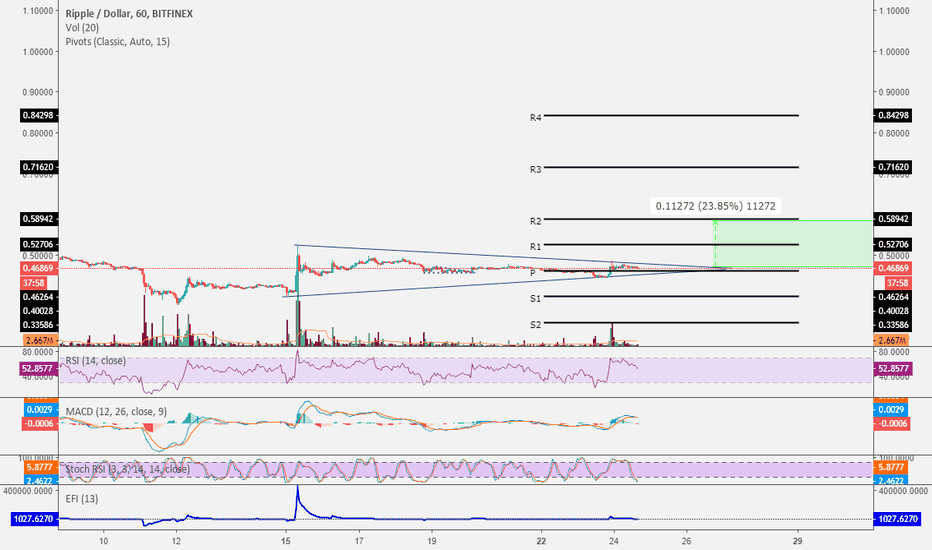This screenshot has width=932, height=550.
Task: Select date 24 on the time axis
Action: tap(613, 541)
